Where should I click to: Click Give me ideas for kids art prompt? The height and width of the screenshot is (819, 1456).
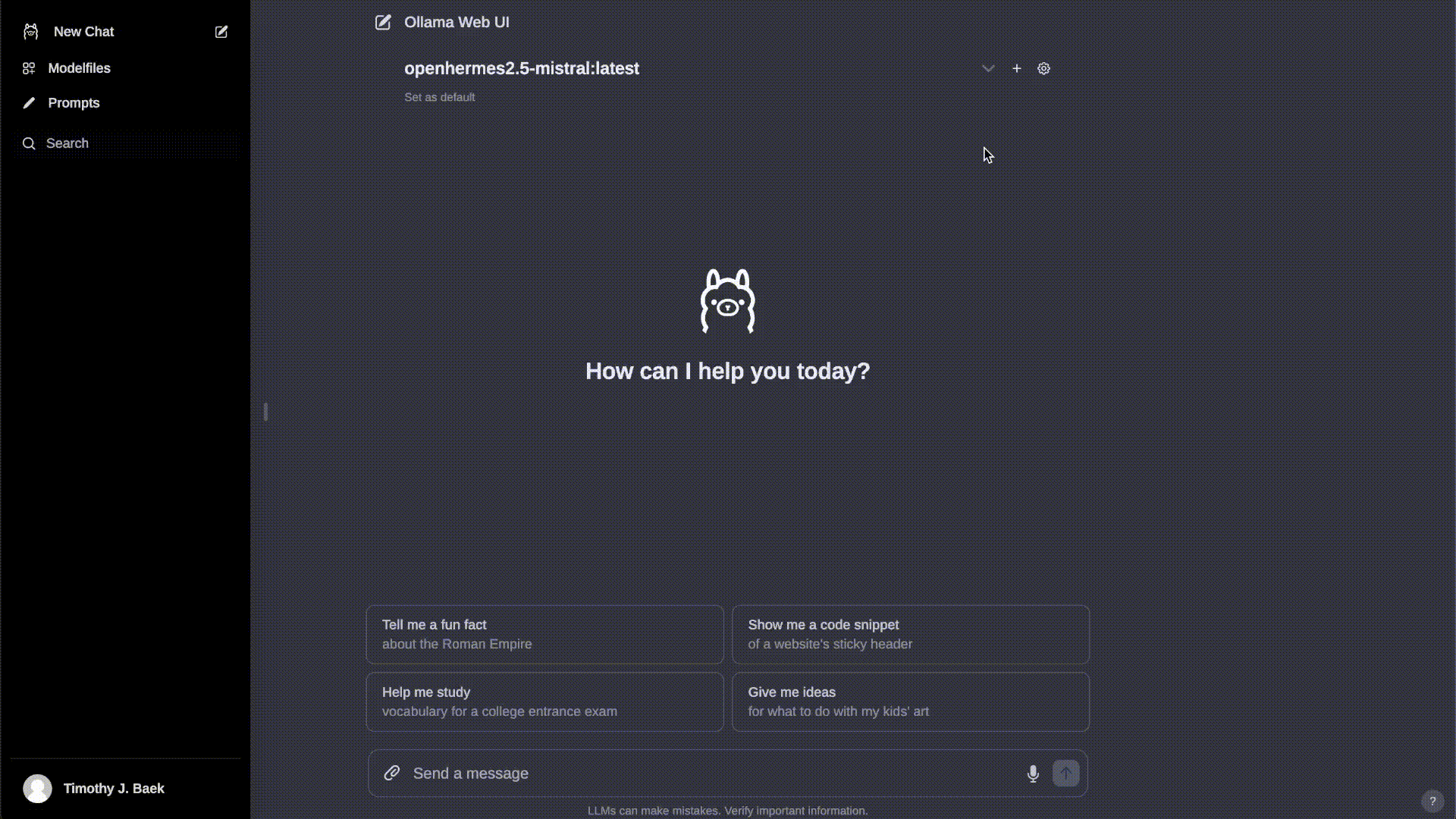(911, 700)
